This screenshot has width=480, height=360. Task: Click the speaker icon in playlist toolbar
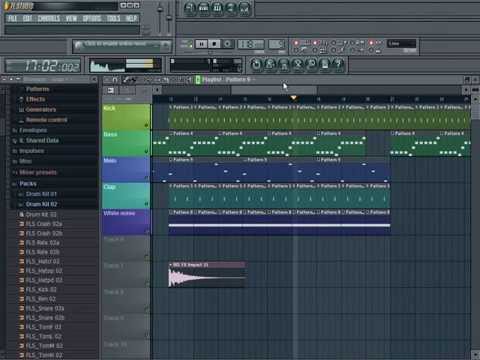(x=189, y=80)
